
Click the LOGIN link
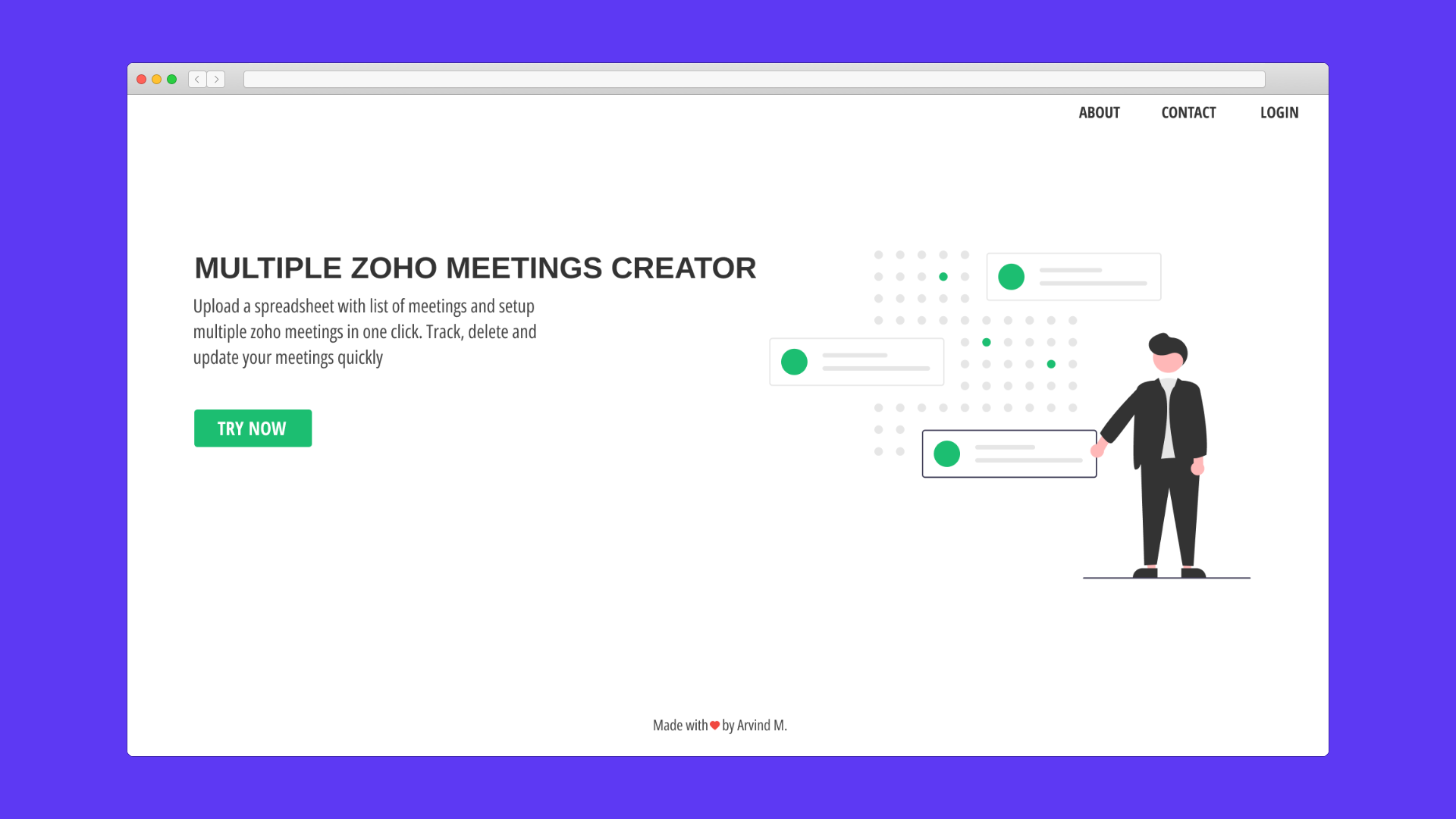(1280, 112)
